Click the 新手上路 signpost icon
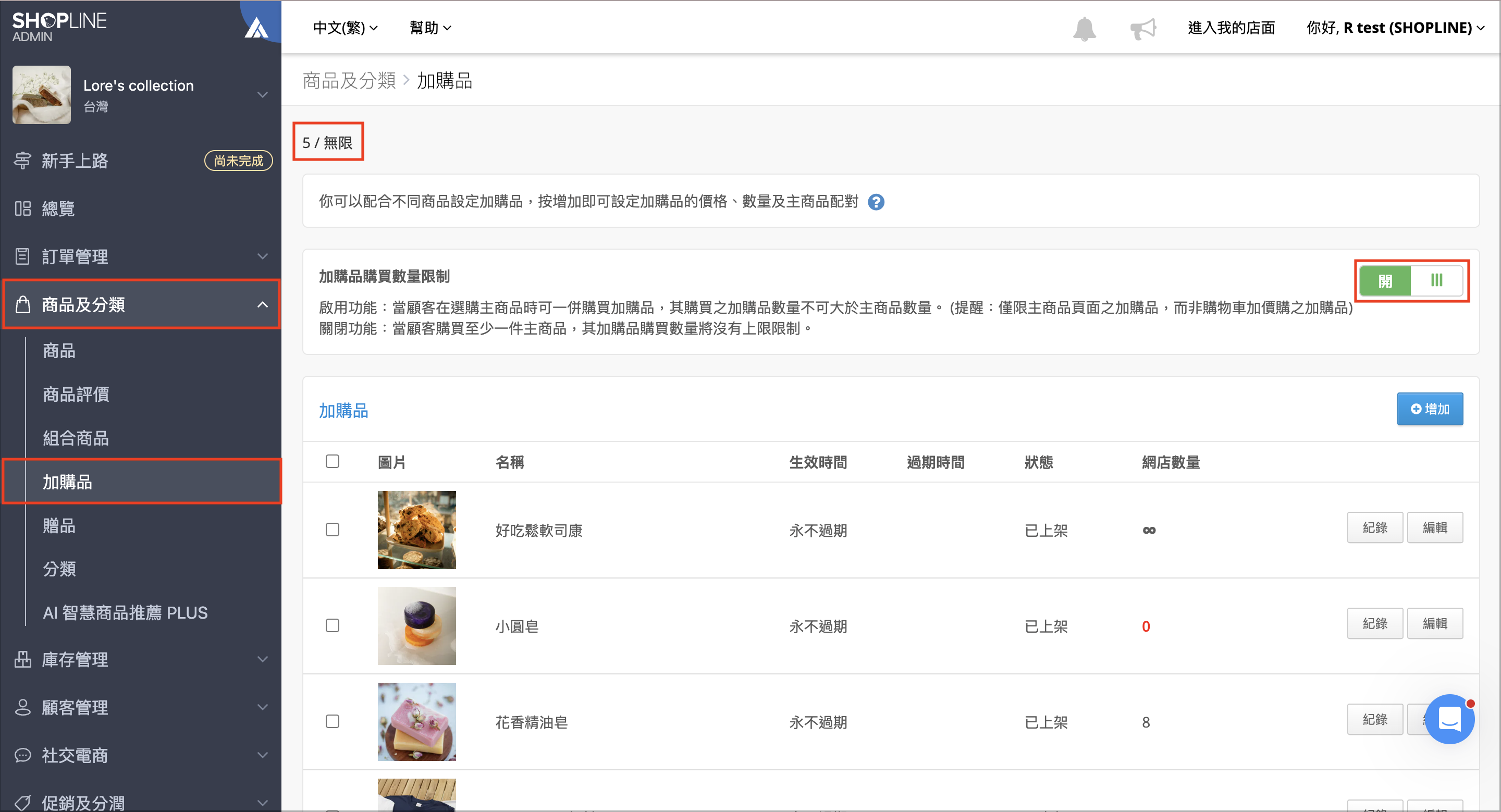This screenshot has width=1501, height=812. pyautogui.click(x=23, y=161)
